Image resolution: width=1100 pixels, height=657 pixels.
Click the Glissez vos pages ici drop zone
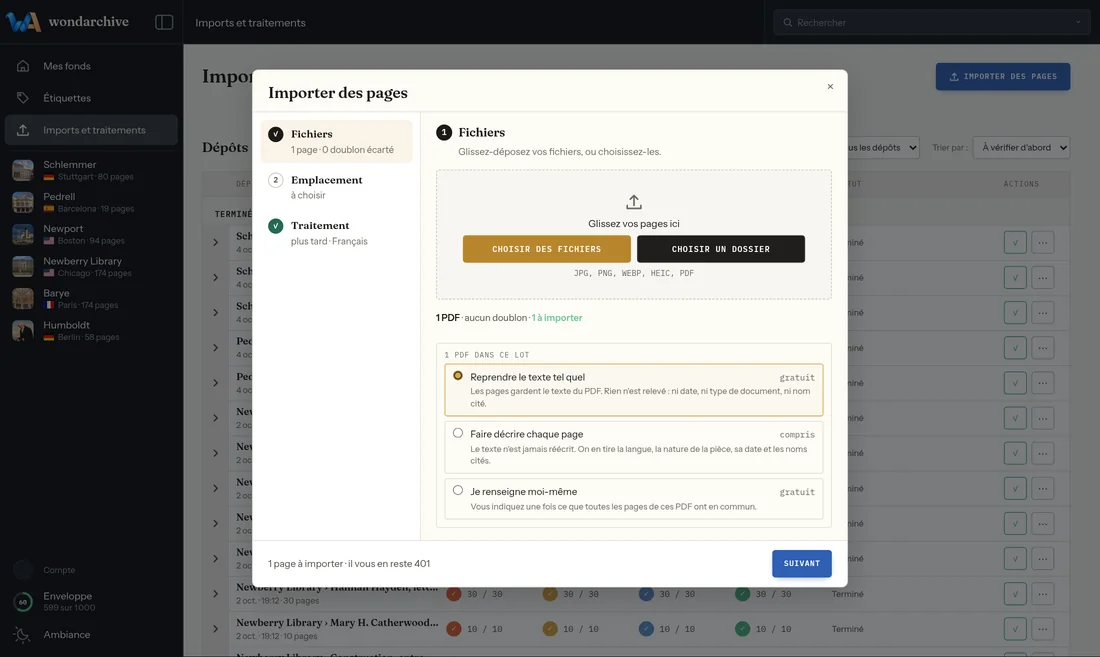click(633, 234)
